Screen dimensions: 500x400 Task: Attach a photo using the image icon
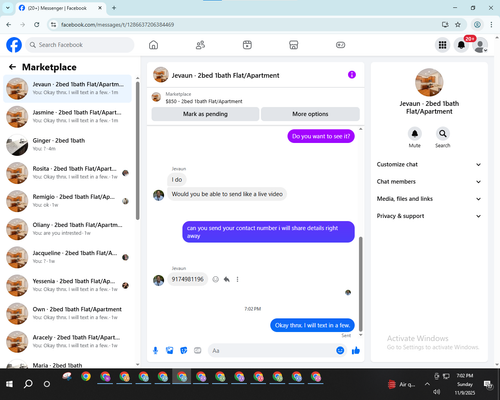point(169,350)
